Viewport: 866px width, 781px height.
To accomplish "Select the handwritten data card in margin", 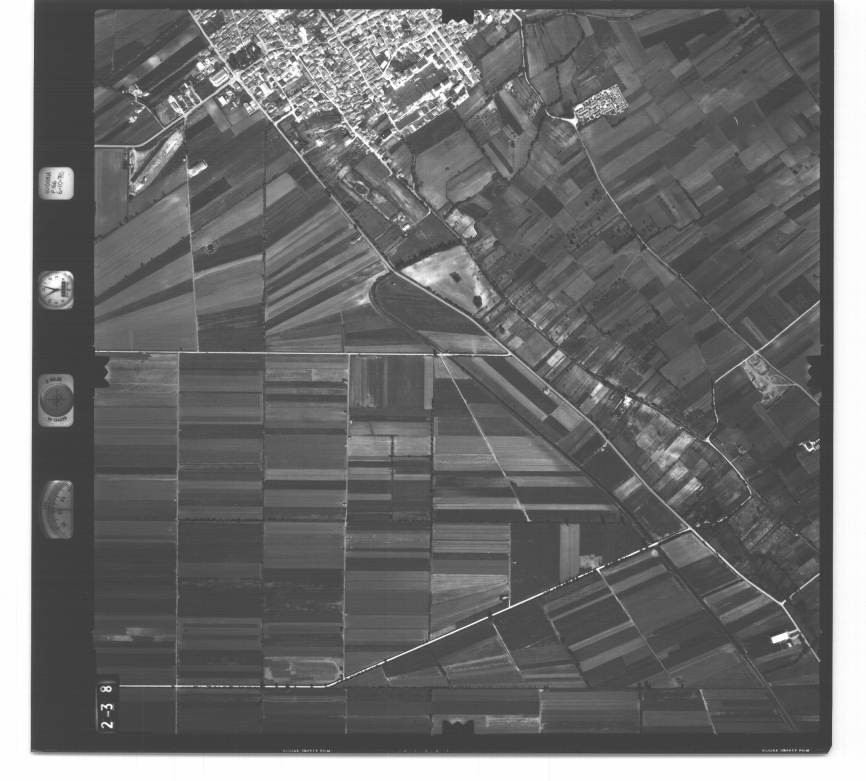I will pos(55,184).
